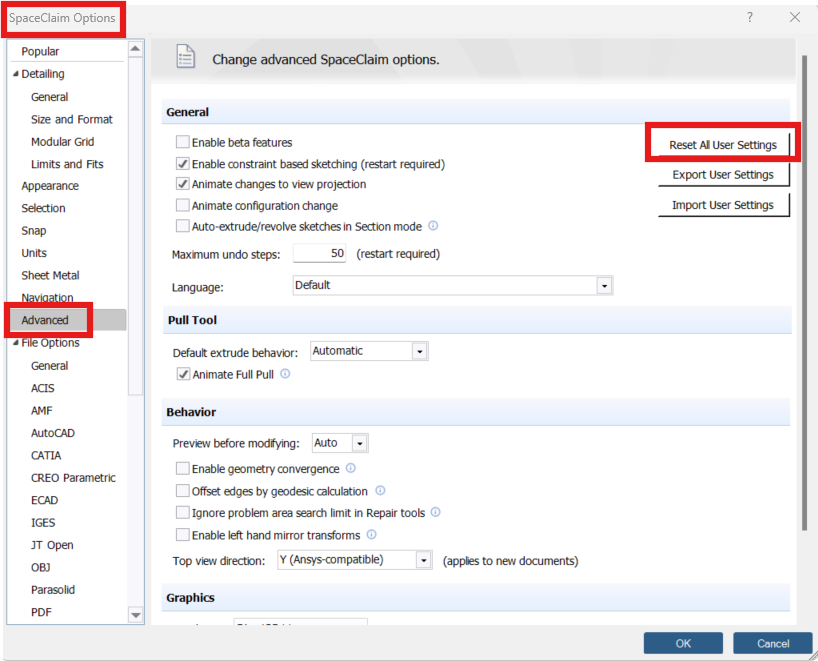Open the Appearance category

pos(50,186)
